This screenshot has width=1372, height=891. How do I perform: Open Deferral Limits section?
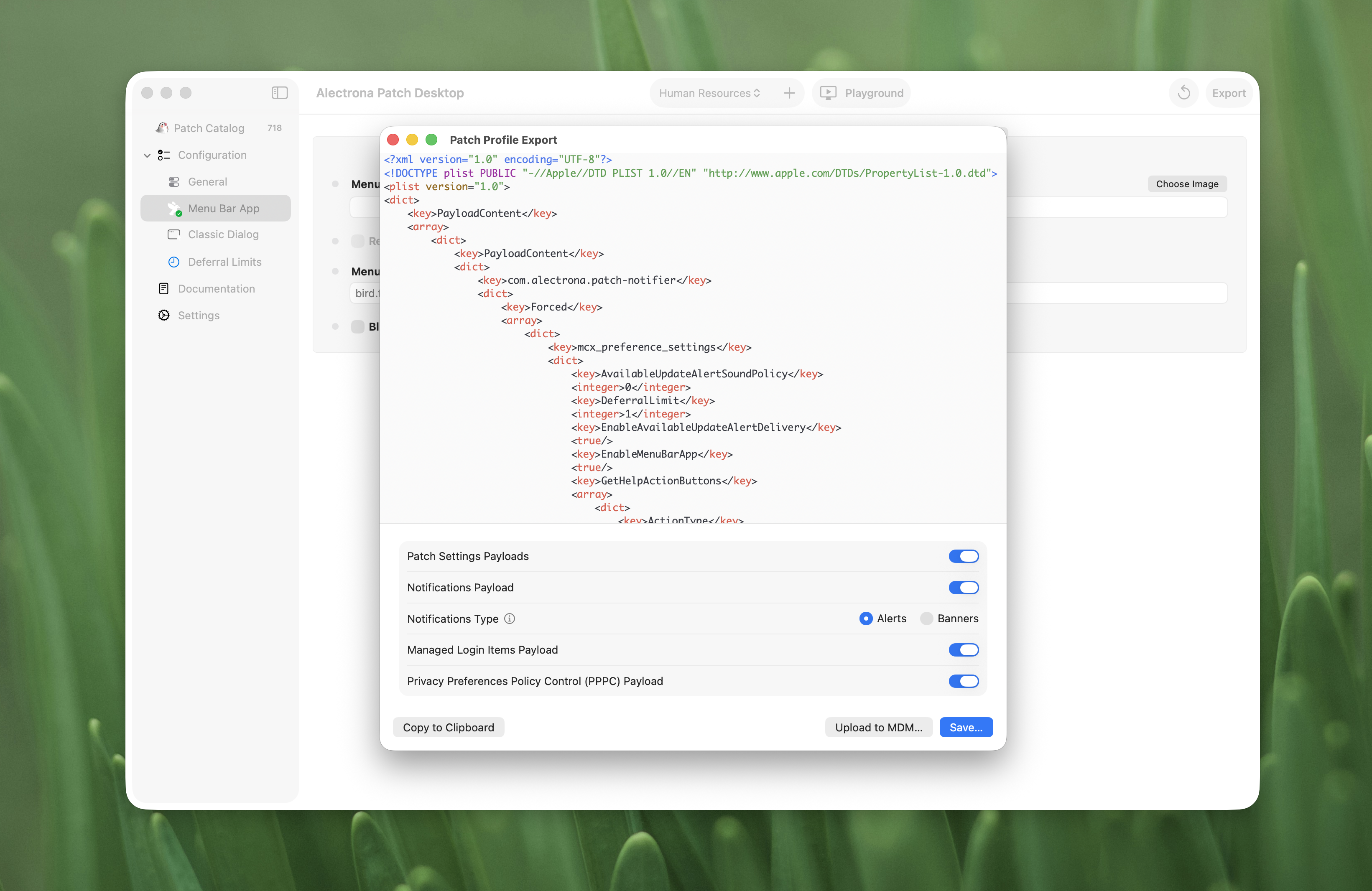(216, 262)
